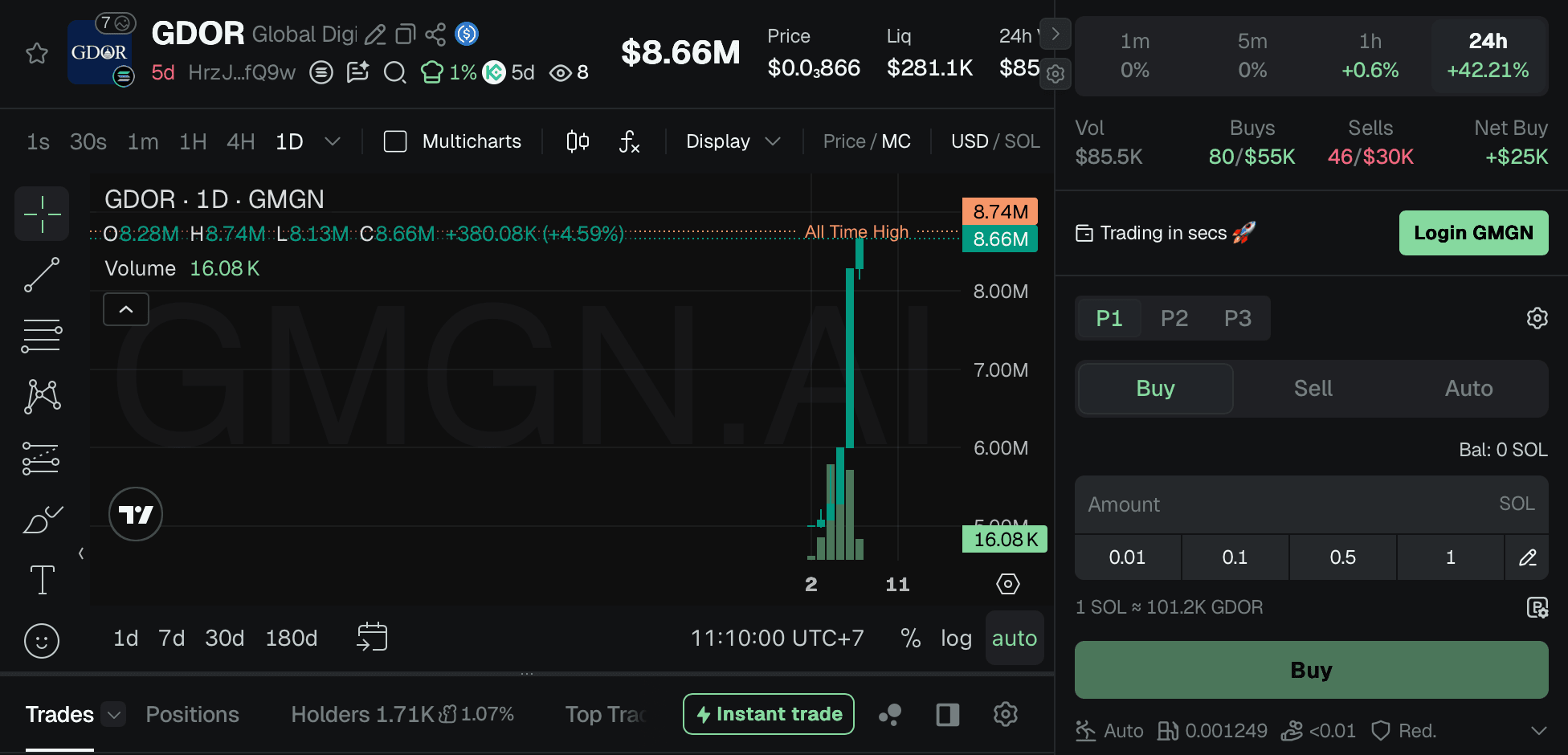Open candlestick chart type selector
This screenshot has width=1568, height=755.
tap(578, 141)
